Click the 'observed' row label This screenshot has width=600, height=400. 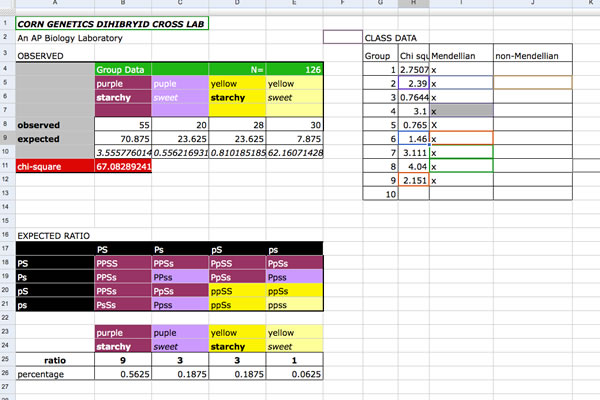pyautogui.click(x=55, y=125)
